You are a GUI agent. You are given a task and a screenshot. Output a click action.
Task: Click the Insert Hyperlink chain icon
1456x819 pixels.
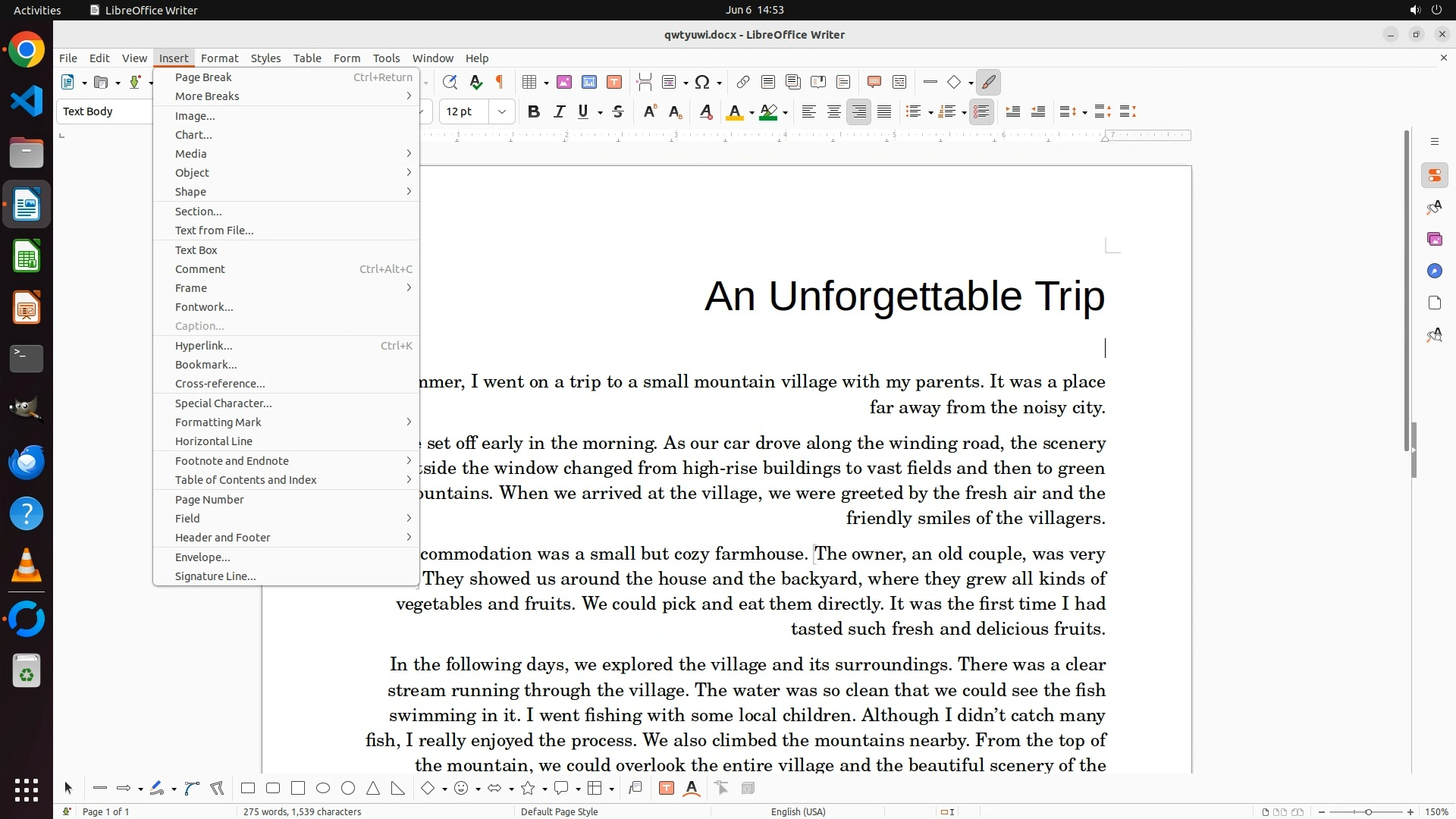tap(743, 83)
